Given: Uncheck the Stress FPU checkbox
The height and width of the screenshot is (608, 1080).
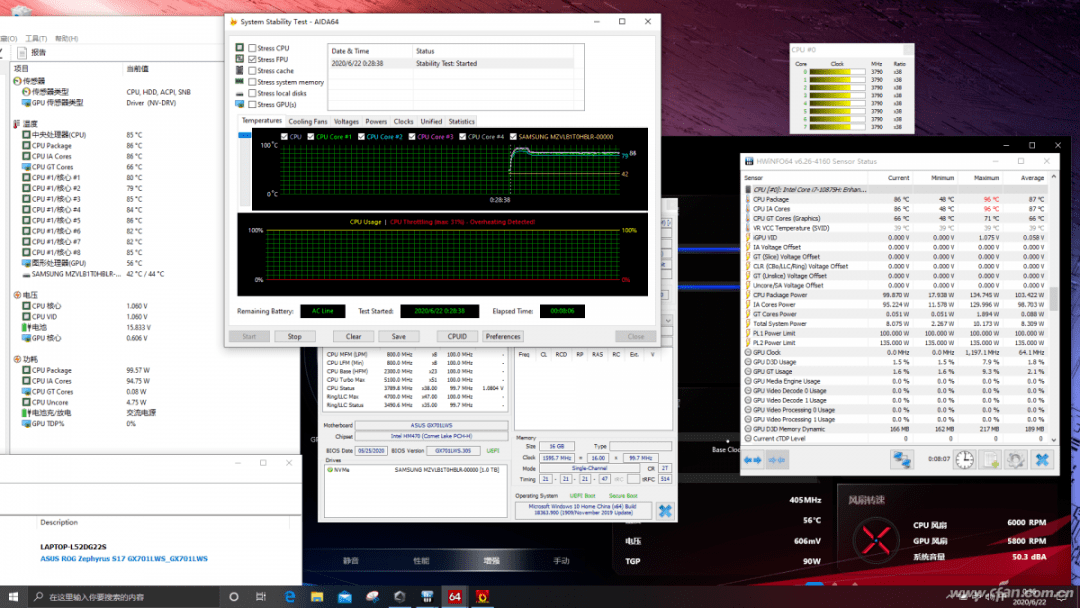Looking at the screenshot, I should point(253,60).
